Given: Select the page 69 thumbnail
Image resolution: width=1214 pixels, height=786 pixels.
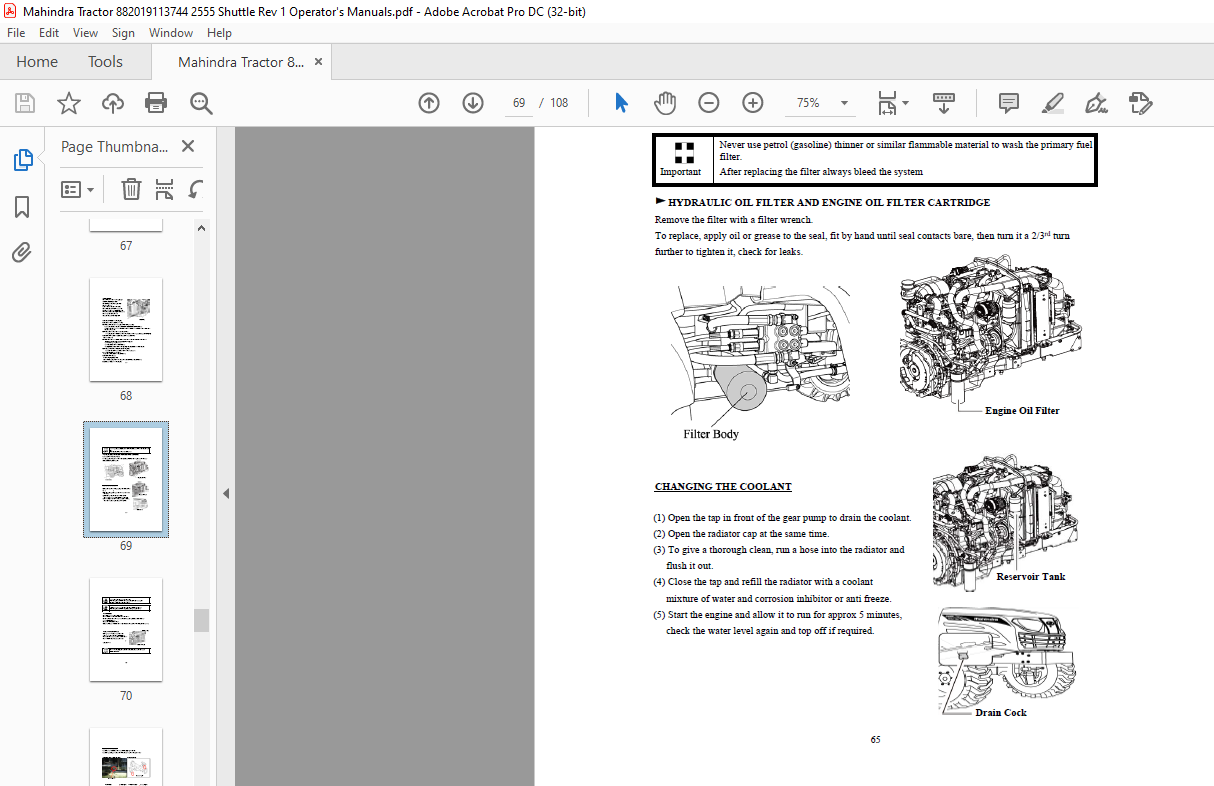Looking at the screenshot, I should coord(126,480).
